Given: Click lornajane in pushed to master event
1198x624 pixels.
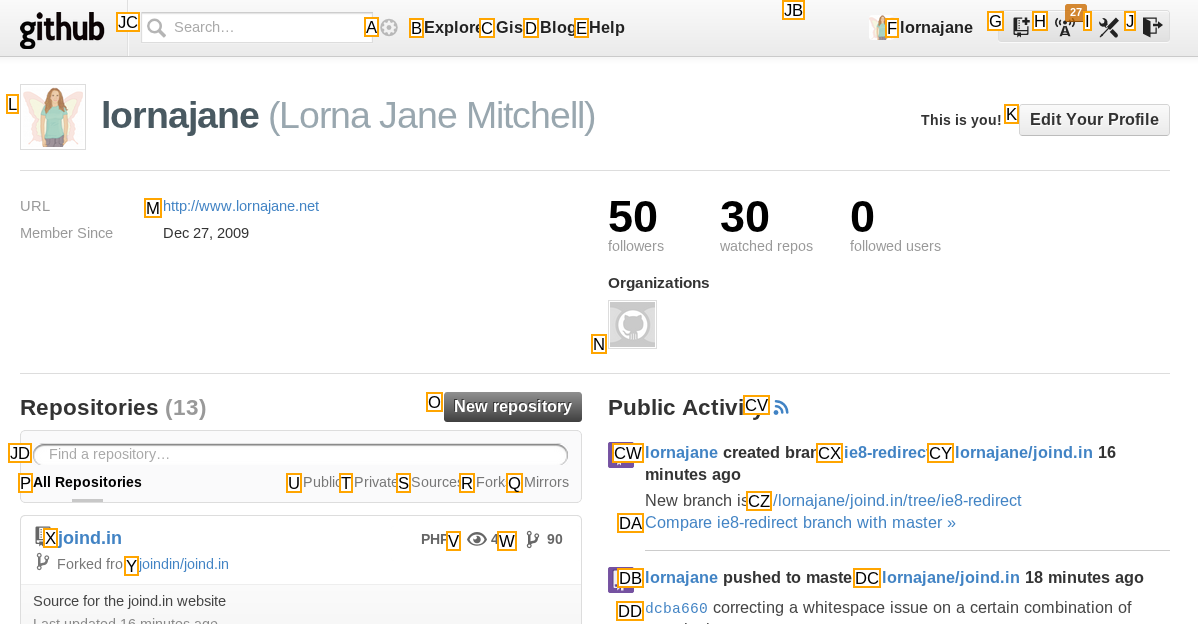Looking at the screenshot, I should pos(682,577).
